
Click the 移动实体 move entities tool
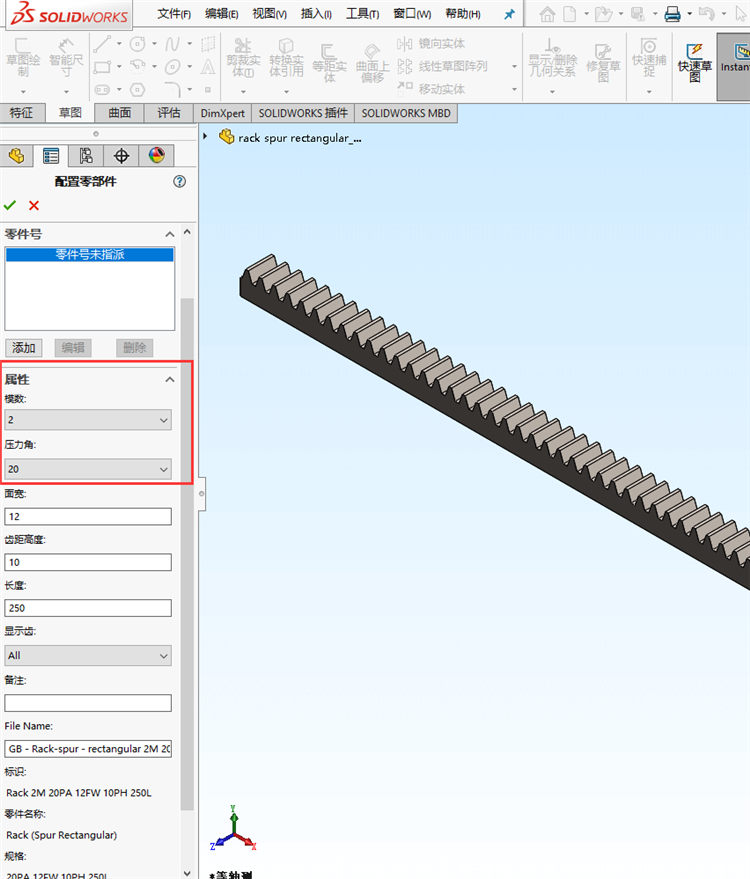pyautogui.click(x=431, y=89)
